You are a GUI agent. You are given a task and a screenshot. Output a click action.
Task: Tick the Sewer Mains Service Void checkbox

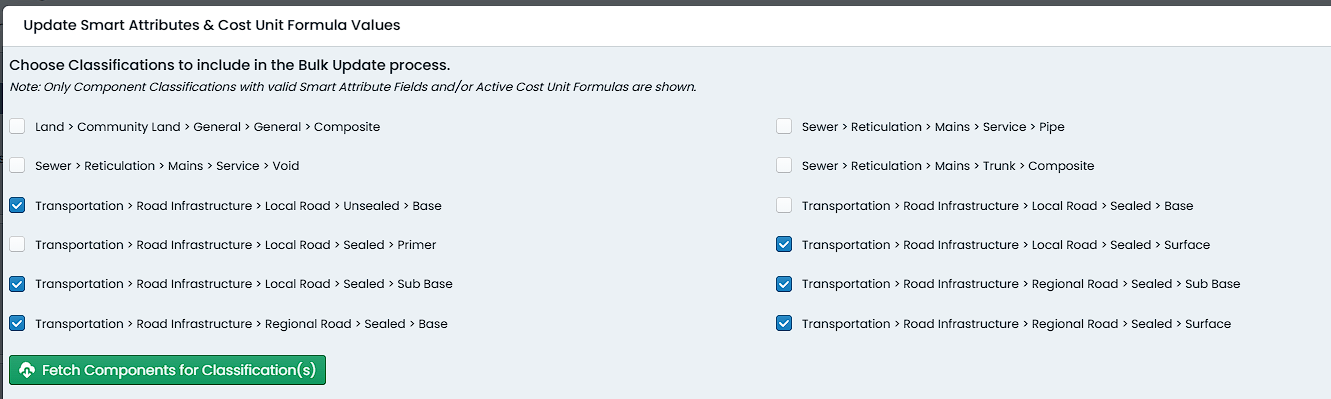tap(17, 166)
